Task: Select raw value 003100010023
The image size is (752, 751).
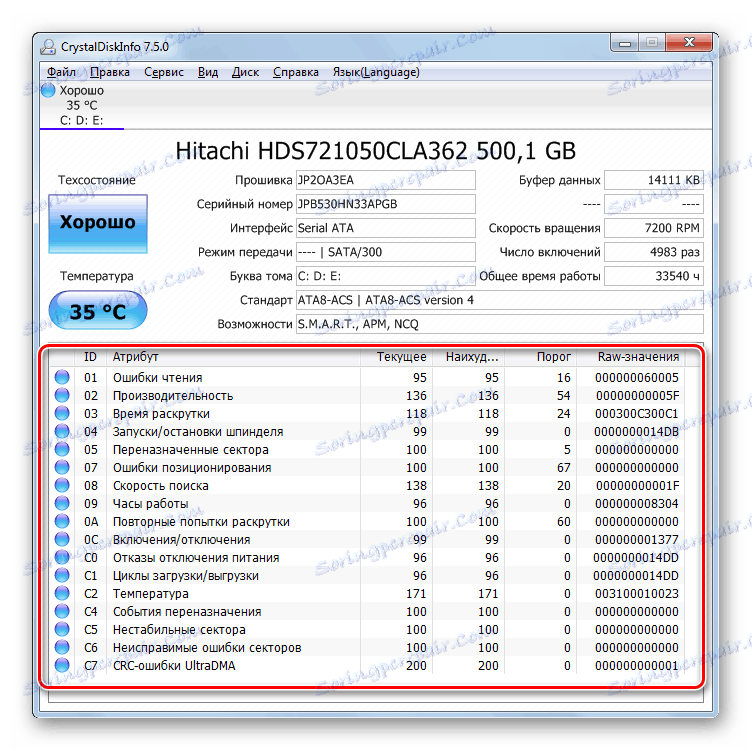Action: coord(636,593)
